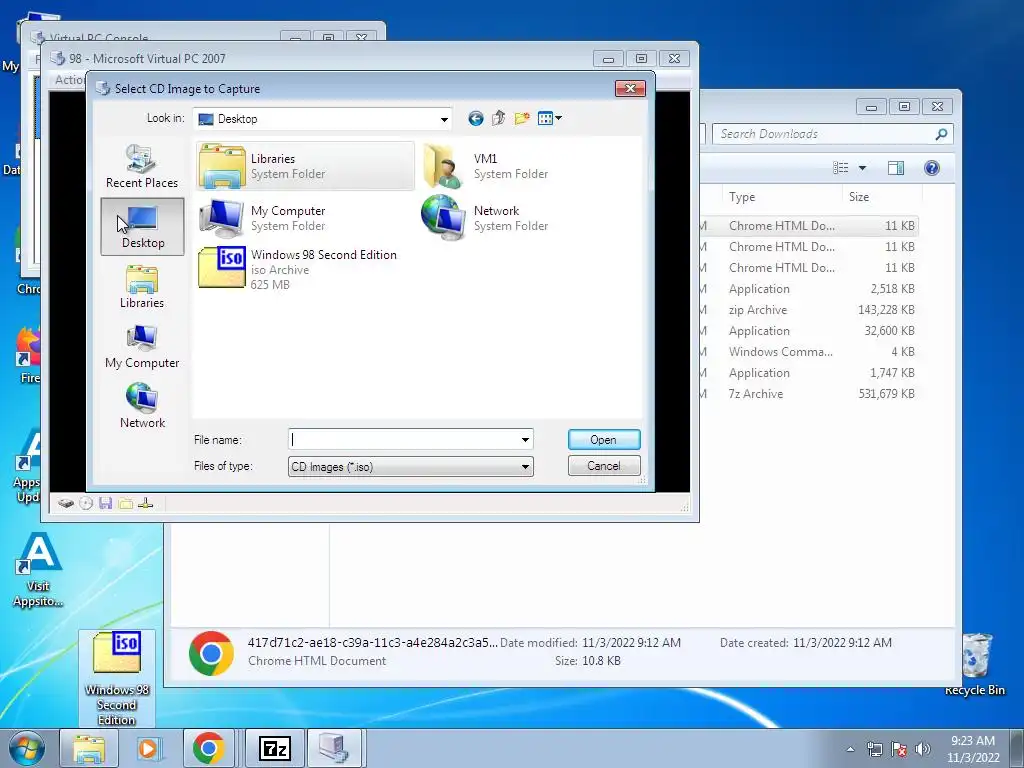Select the 7z Archive row in Explorer
1024x768 pixels.
(810, 394)
